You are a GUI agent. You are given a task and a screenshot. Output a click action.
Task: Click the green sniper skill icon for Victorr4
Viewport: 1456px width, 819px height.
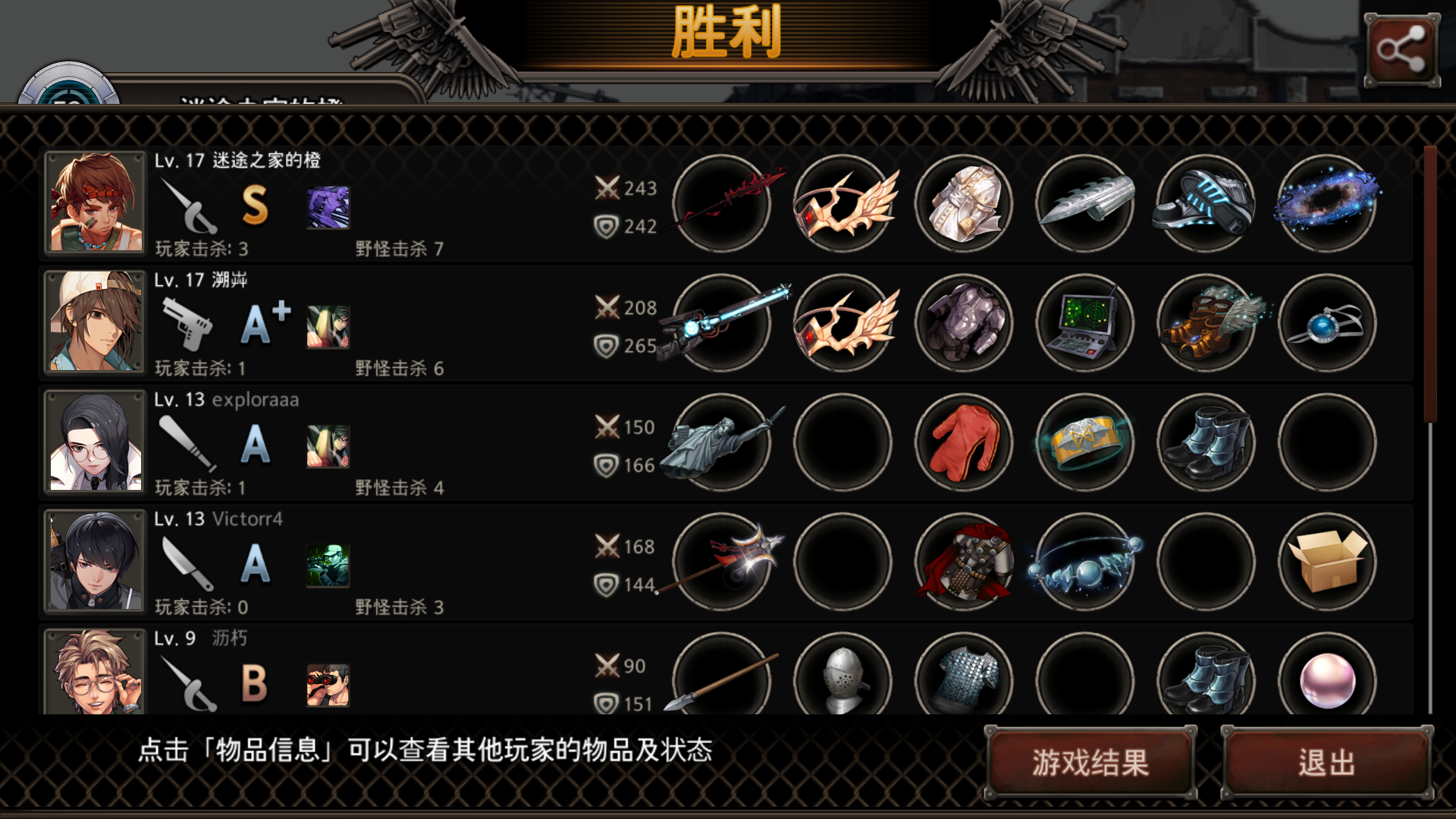click(x=328, y=566)
